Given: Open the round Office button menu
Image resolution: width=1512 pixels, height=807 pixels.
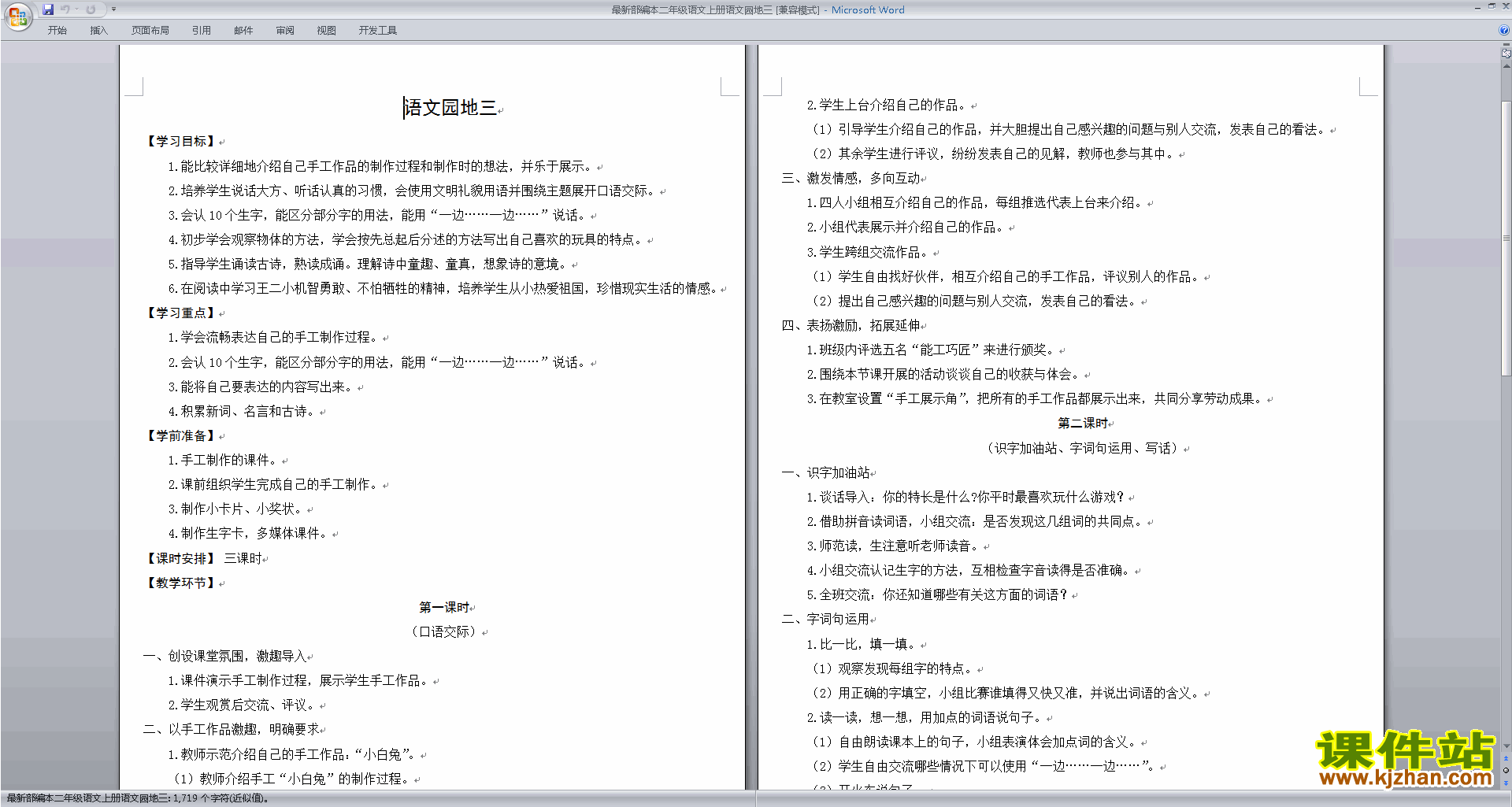Looking at the screenshot, I should [17, 17].
